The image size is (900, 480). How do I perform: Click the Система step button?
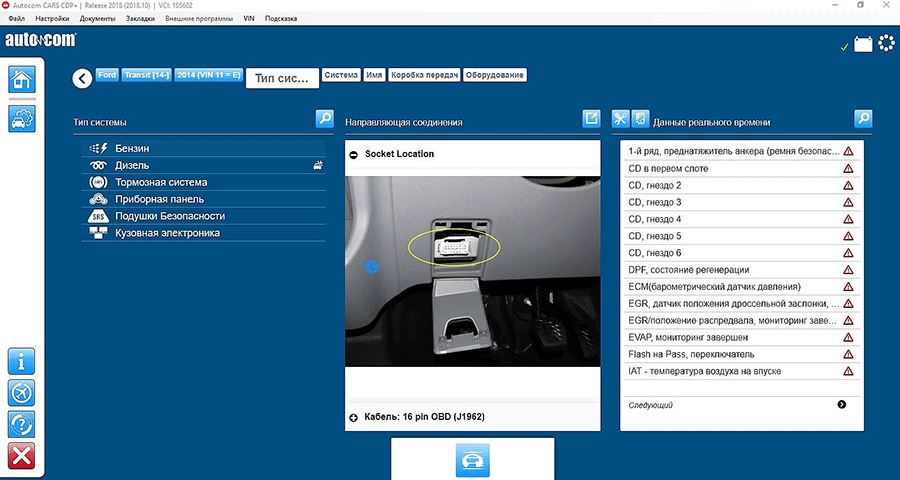pos(341,75)
